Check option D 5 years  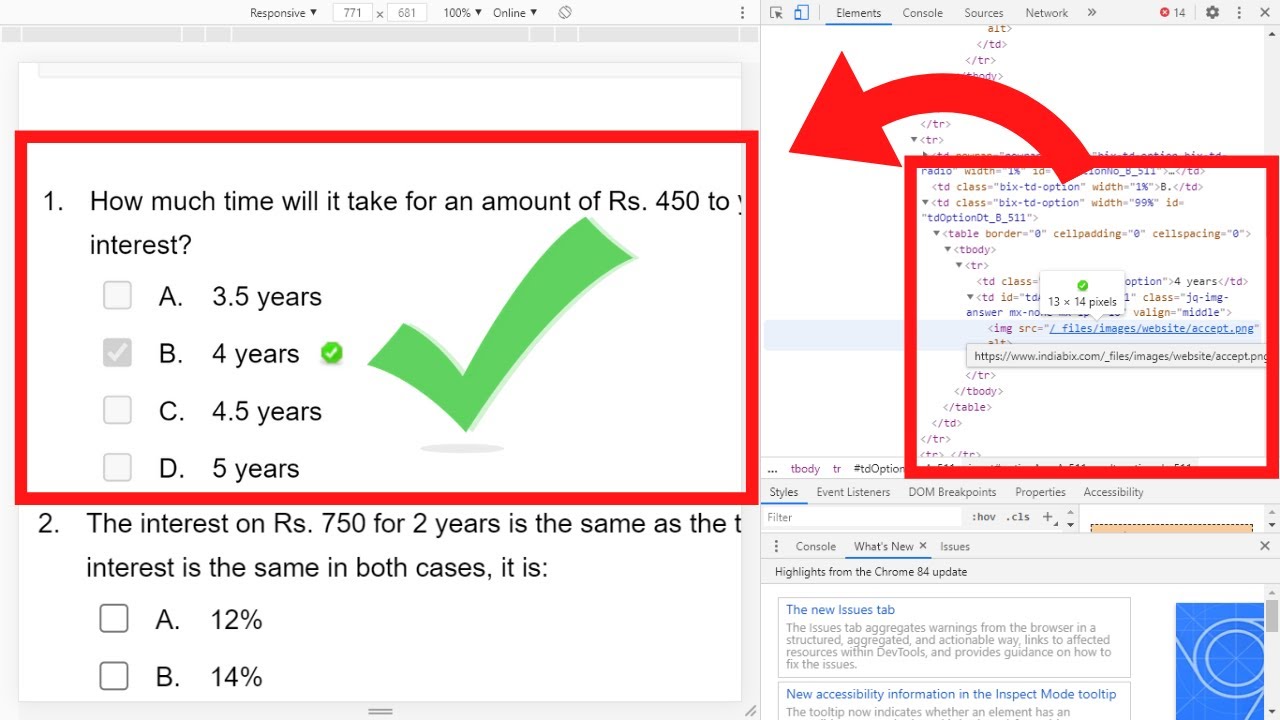[x=117, y=467]
